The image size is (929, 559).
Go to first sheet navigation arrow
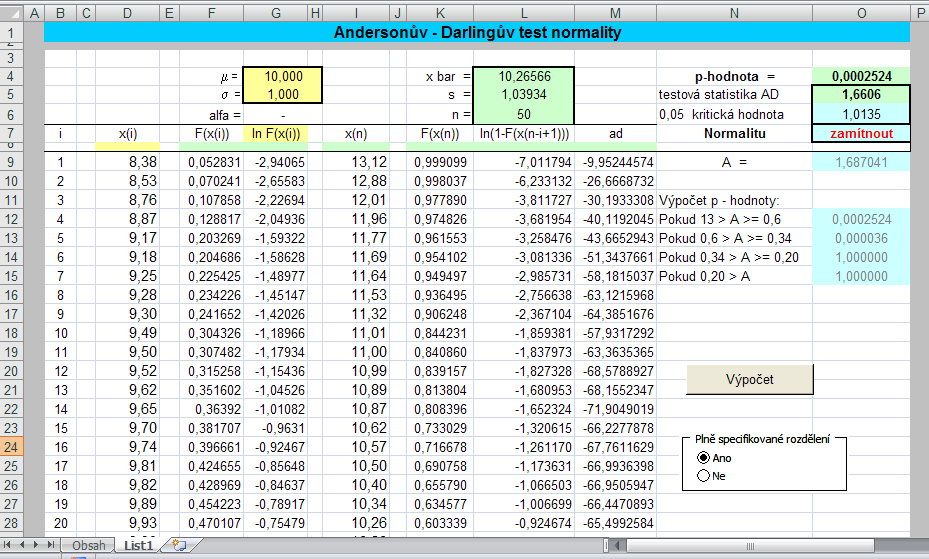(7, 545)
